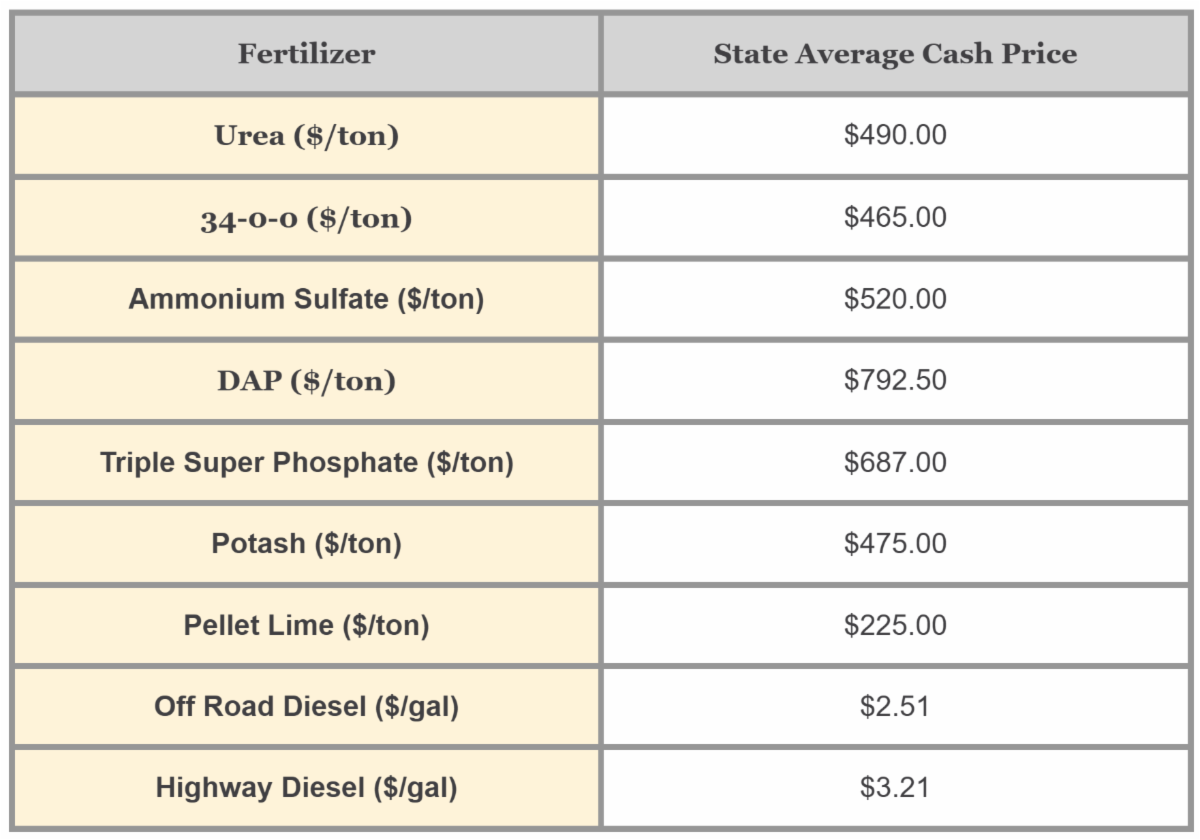Select the DAP ($/ton) cell
This screenshot has width=1200, height=840.
pyautogui.click(x=306, y=381)
